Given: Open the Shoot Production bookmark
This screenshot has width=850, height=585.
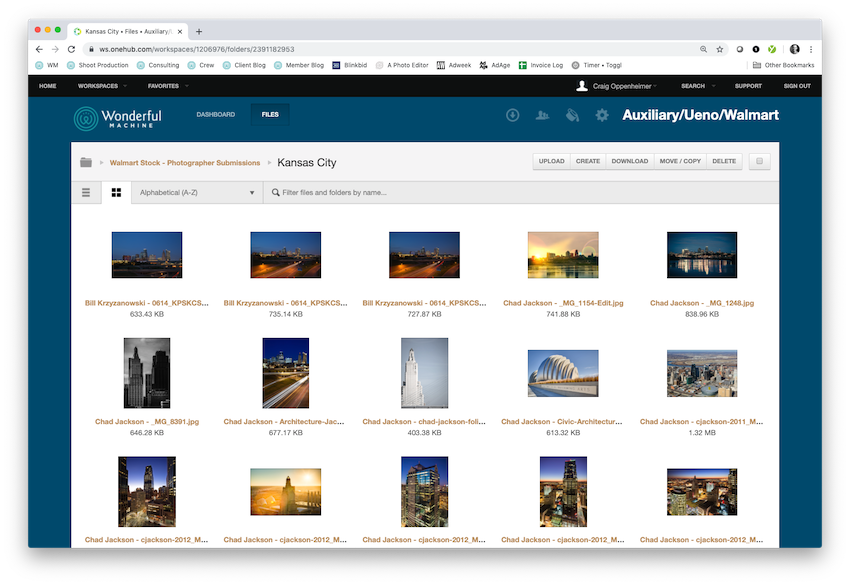Looking at the screenshot, I should [98, 65].
